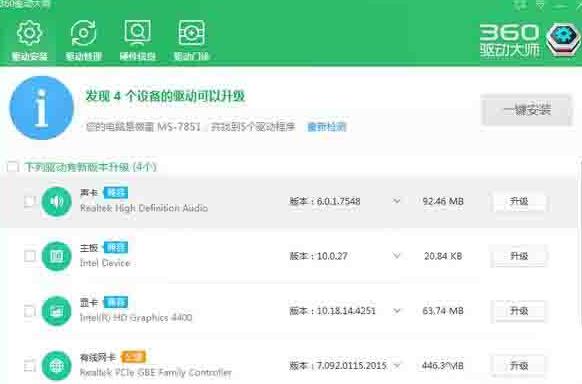Viewport: 582px width, 384px height.
Task: Check the Realtek High Definition Audio checkbox
Action: point(30,201)
